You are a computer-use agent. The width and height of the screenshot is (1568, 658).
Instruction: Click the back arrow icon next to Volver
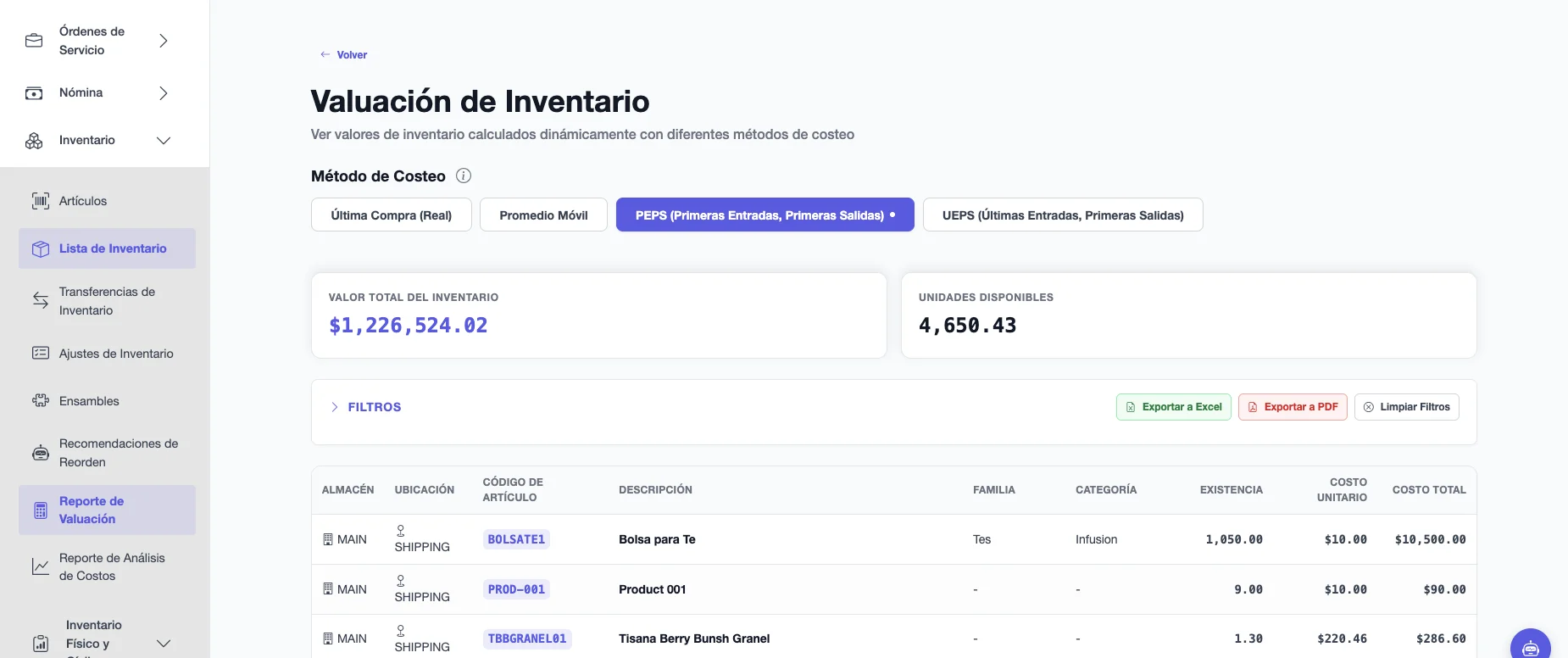point(325,54)
